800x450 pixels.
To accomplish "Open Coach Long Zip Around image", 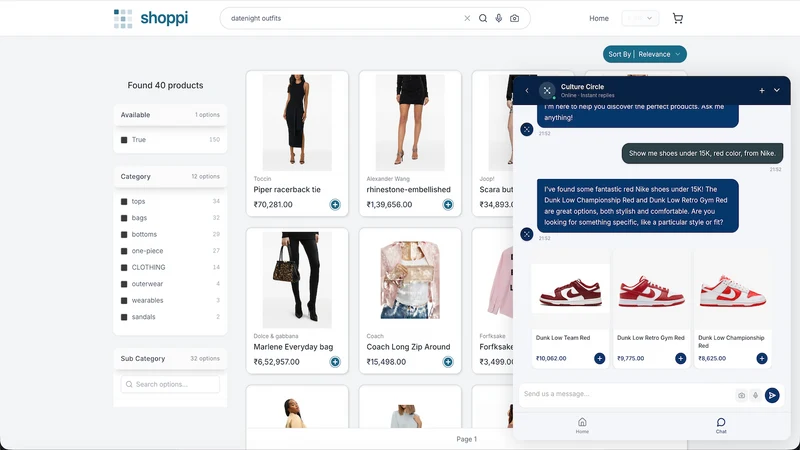I will (410, 280).
